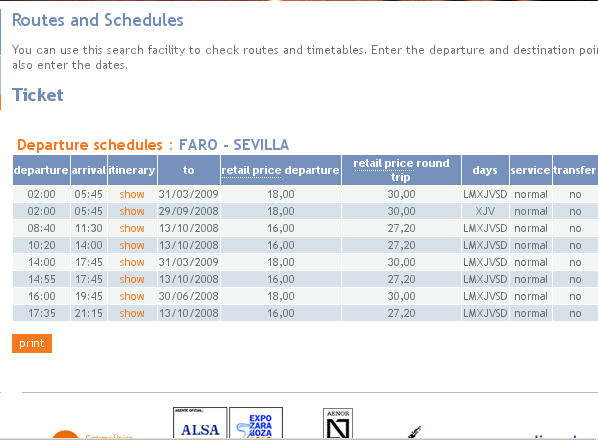Click the 'departure' column header
The height and width of the screenshot is (440, 598).
pyautogui.click(x=41, y=170)
